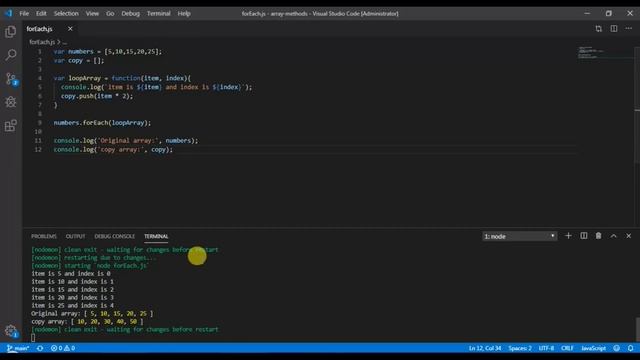Open the Go menu
The image size is (640, 360).
pyautogui.click(x=110, y=13)
